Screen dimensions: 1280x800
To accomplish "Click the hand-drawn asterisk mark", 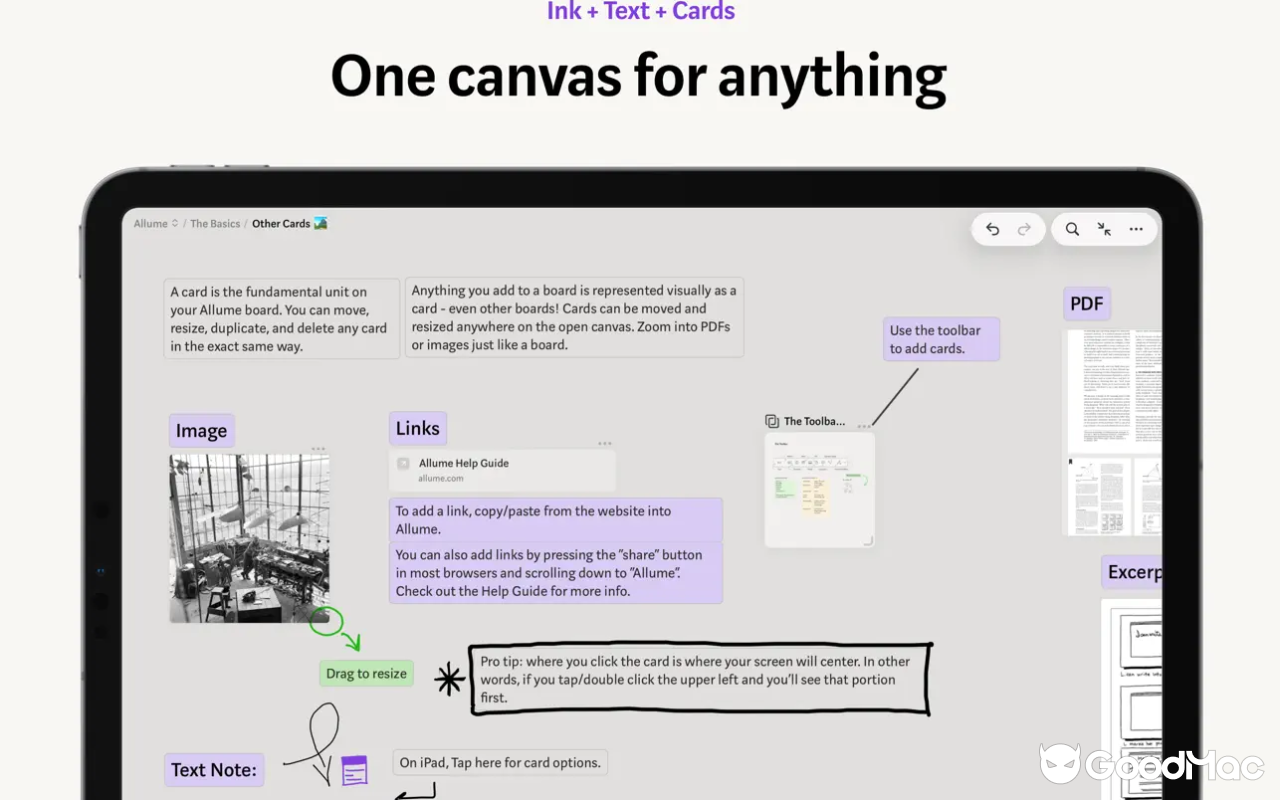I will click(450, 680).
